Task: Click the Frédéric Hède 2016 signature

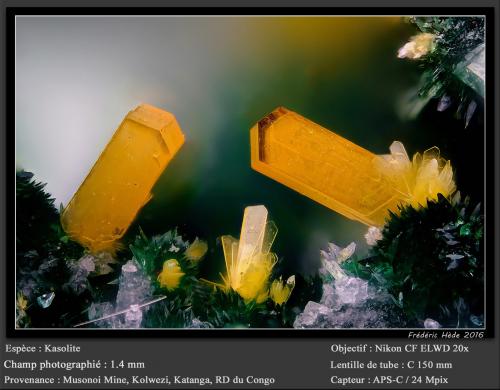Action: pos(446,335)
